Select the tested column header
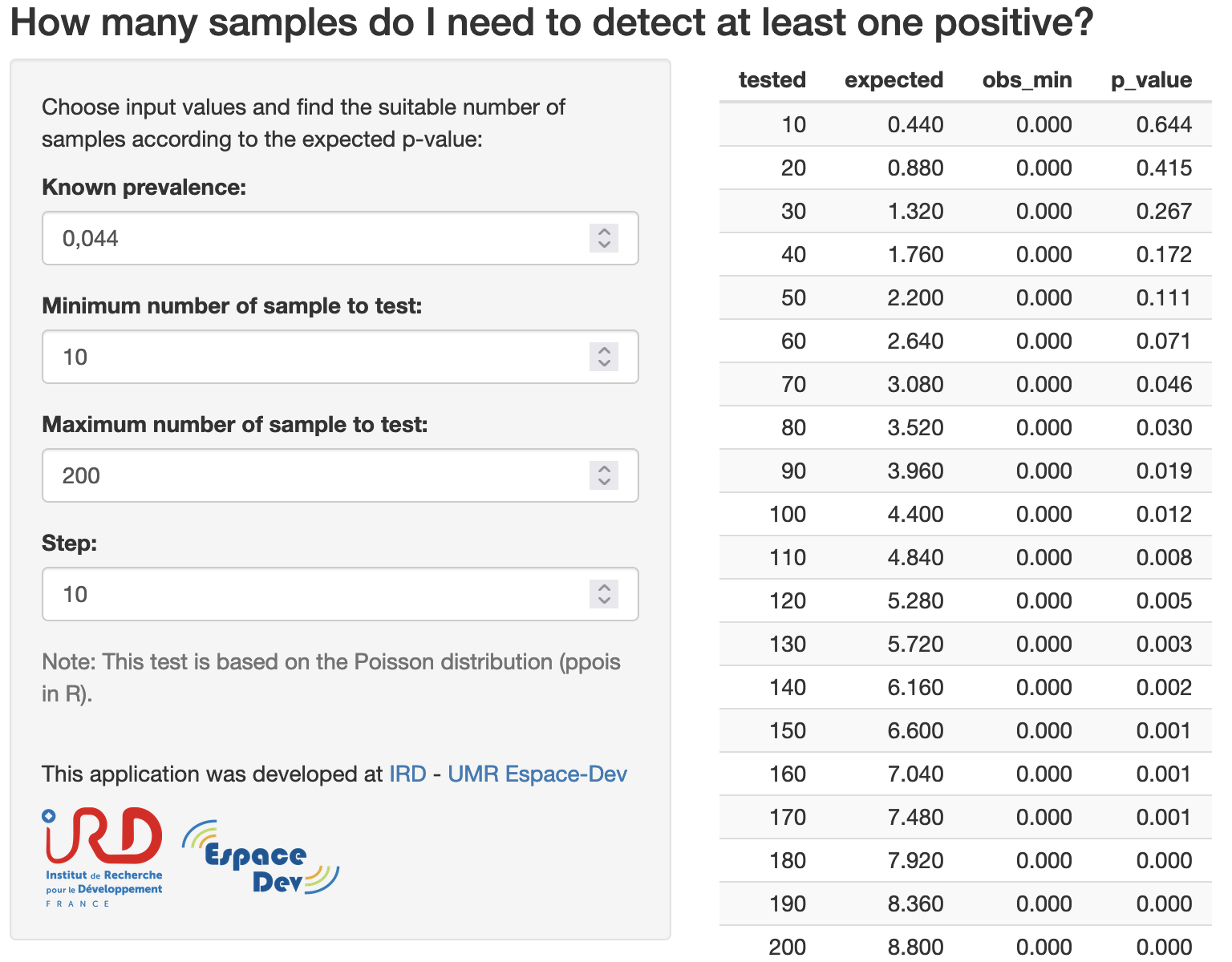The width and height of the screenshot is (1232, 962). [x=772, y=80]
